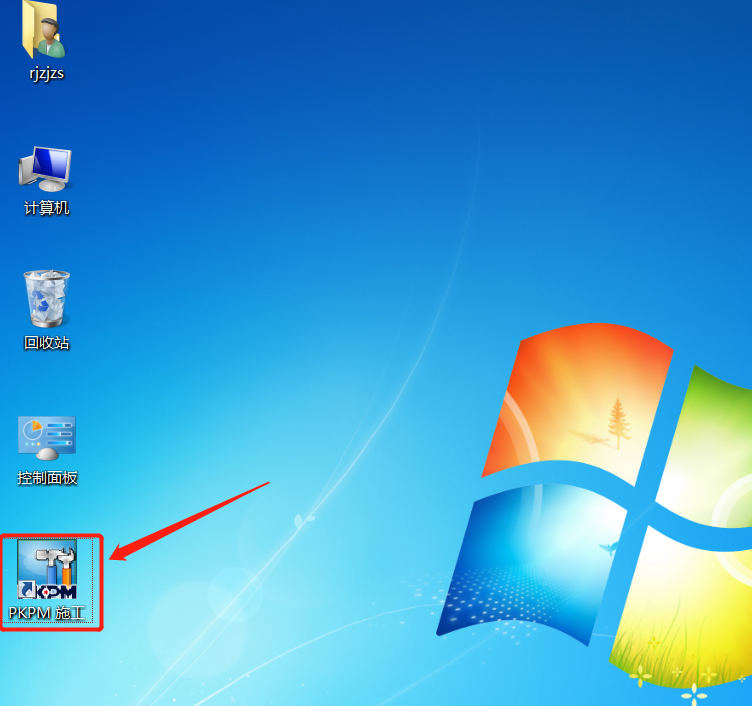Click the shortcut arrow overlay on PKPM icon
The height and width of the screenshot is (706, 752).
[x=27, y=589]
